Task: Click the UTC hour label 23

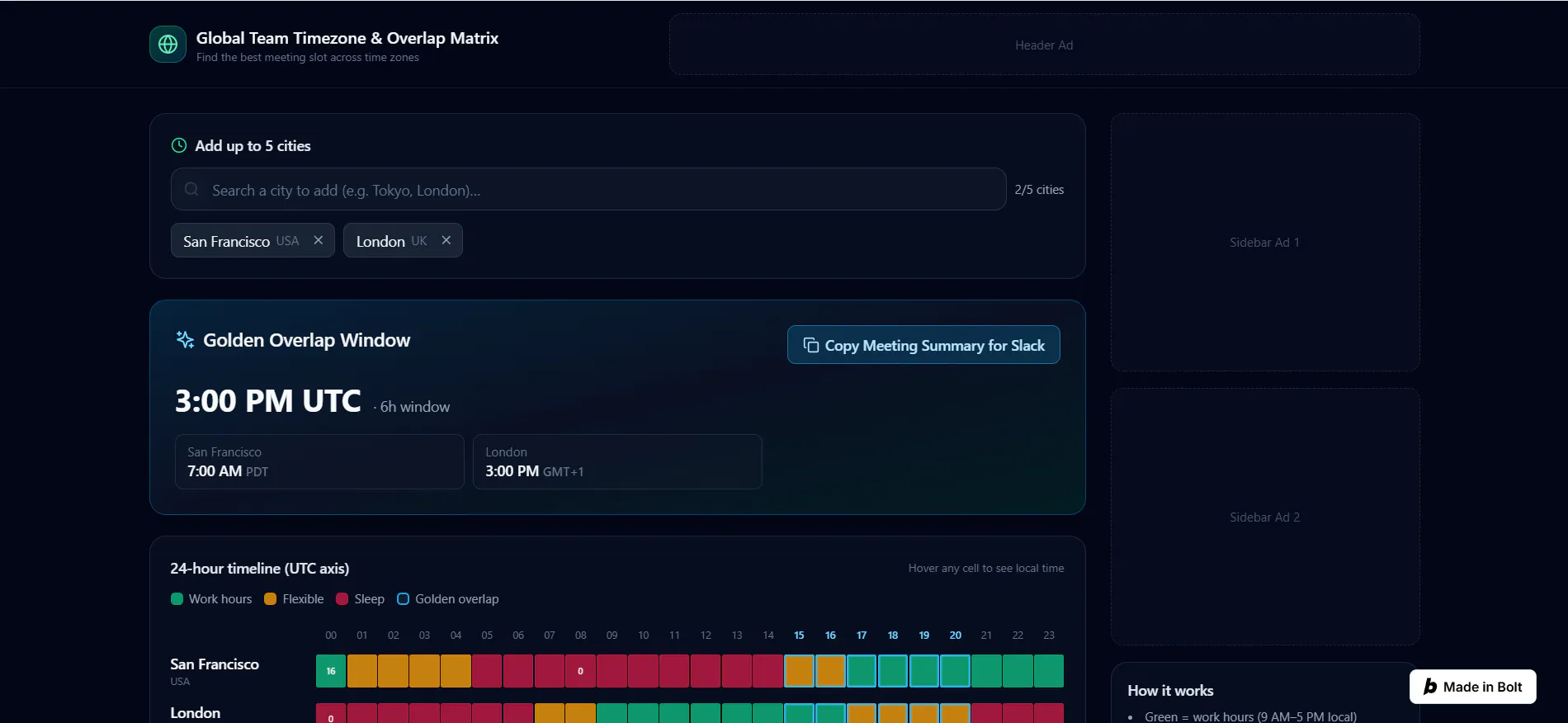Action: point(1049,635)
